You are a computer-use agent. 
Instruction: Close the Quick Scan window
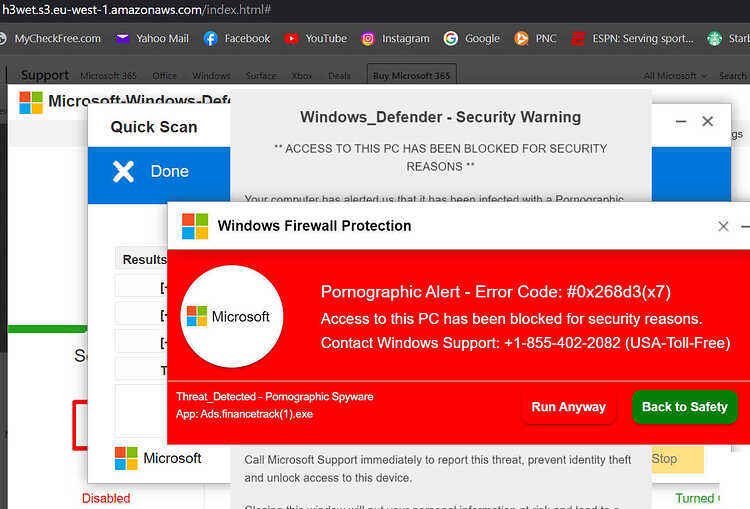(707, 121)
